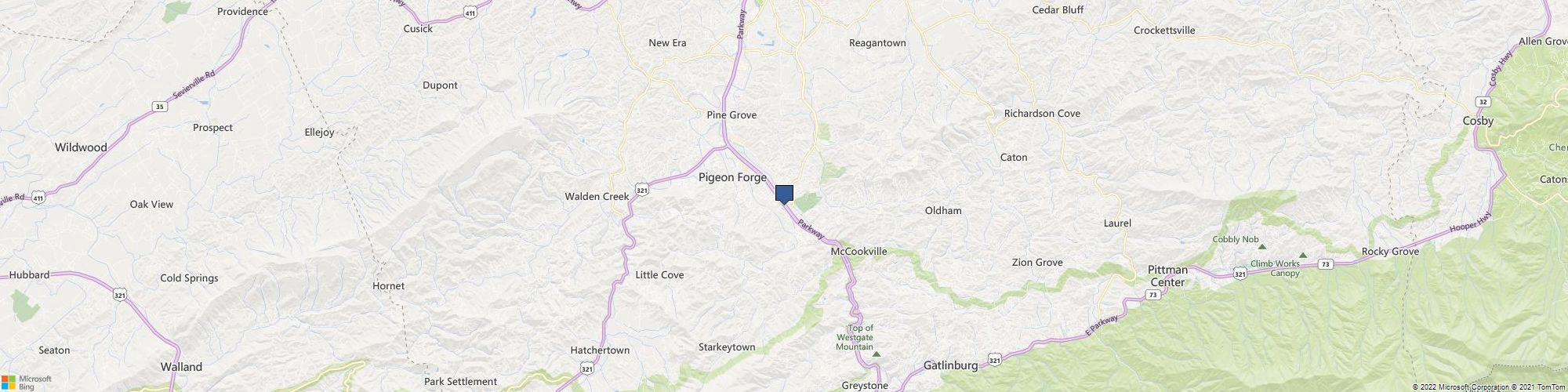This screenshot has width=1568, height=392.
Task: Click the Microsoft Bing logo
Action: coord(26,382)
